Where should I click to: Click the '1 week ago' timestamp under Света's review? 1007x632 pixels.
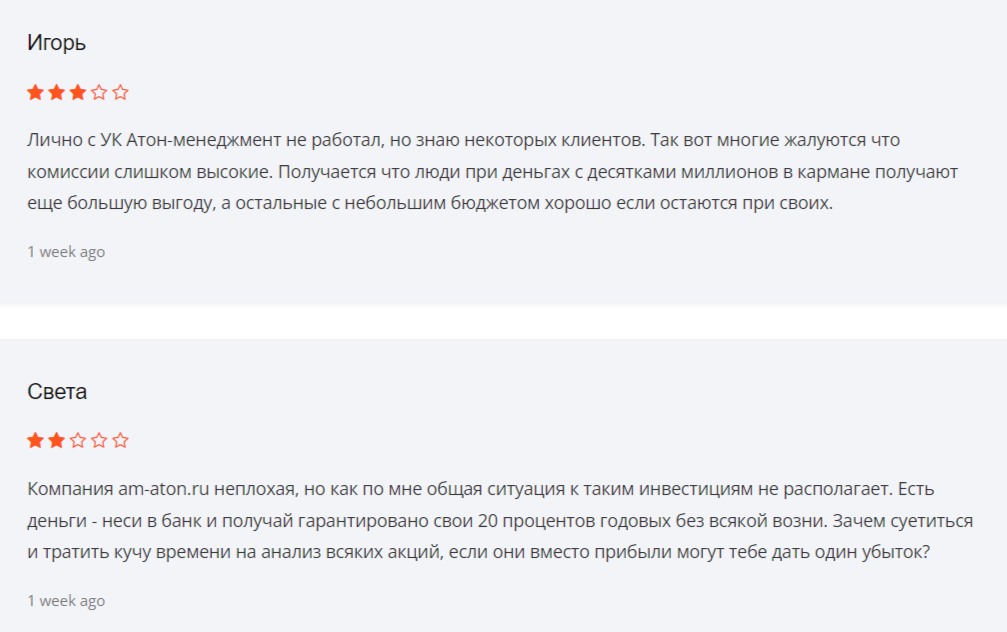pyautogui.click(x=66, y=601)
